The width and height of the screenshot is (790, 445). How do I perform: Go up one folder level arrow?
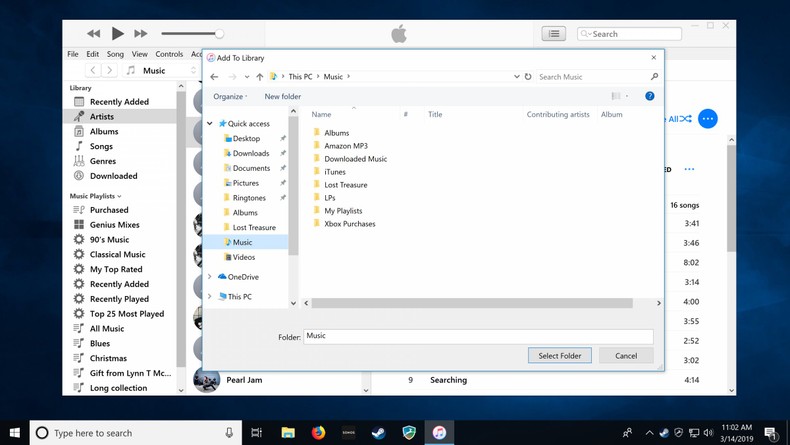pos(260,77)
